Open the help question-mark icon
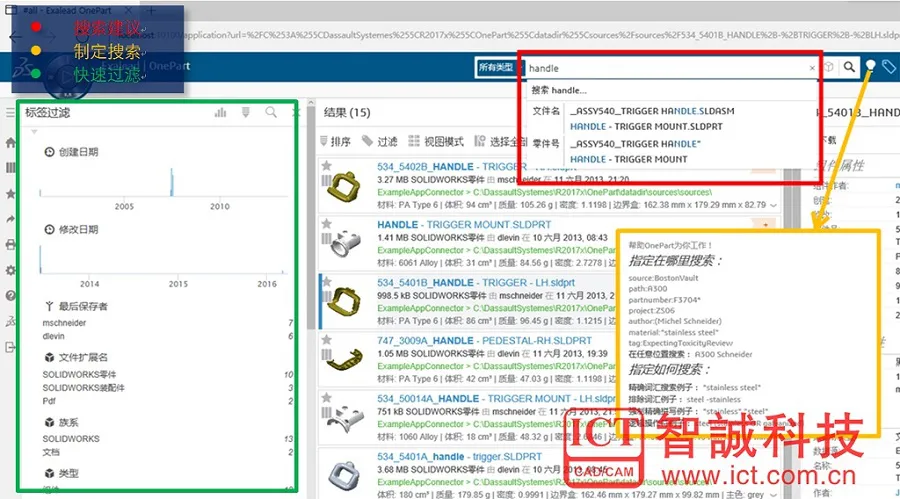900x499 pixels. (10, 296)
